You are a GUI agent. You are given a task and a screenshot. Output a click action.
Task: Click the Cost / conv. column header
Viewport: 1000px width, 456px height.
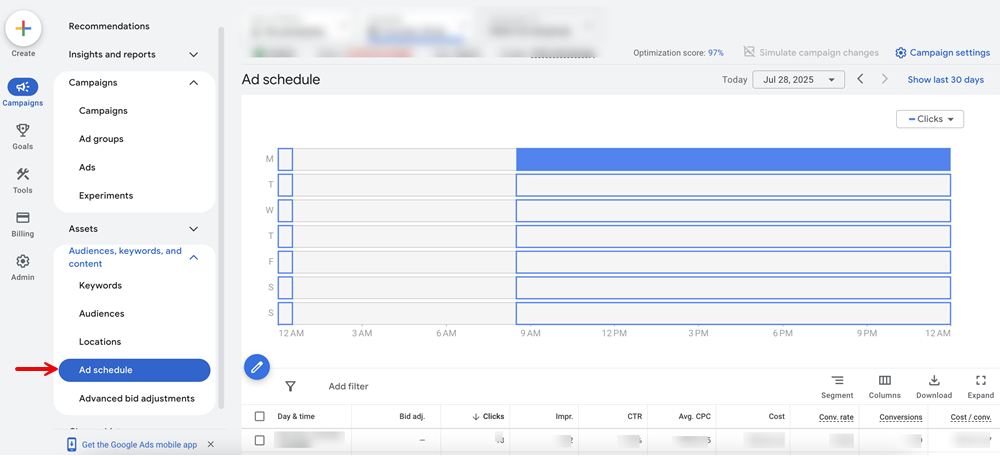pos(969,417)
